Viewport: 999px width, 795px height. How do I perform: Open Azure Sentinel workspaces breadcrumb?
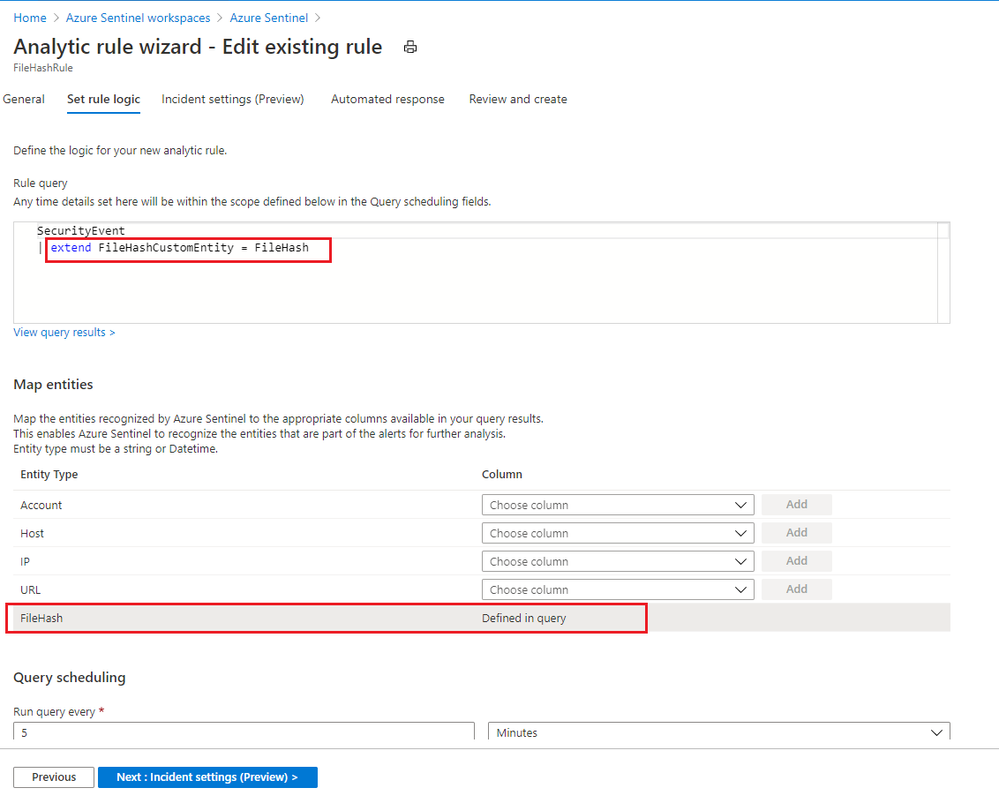coord(138,18)
